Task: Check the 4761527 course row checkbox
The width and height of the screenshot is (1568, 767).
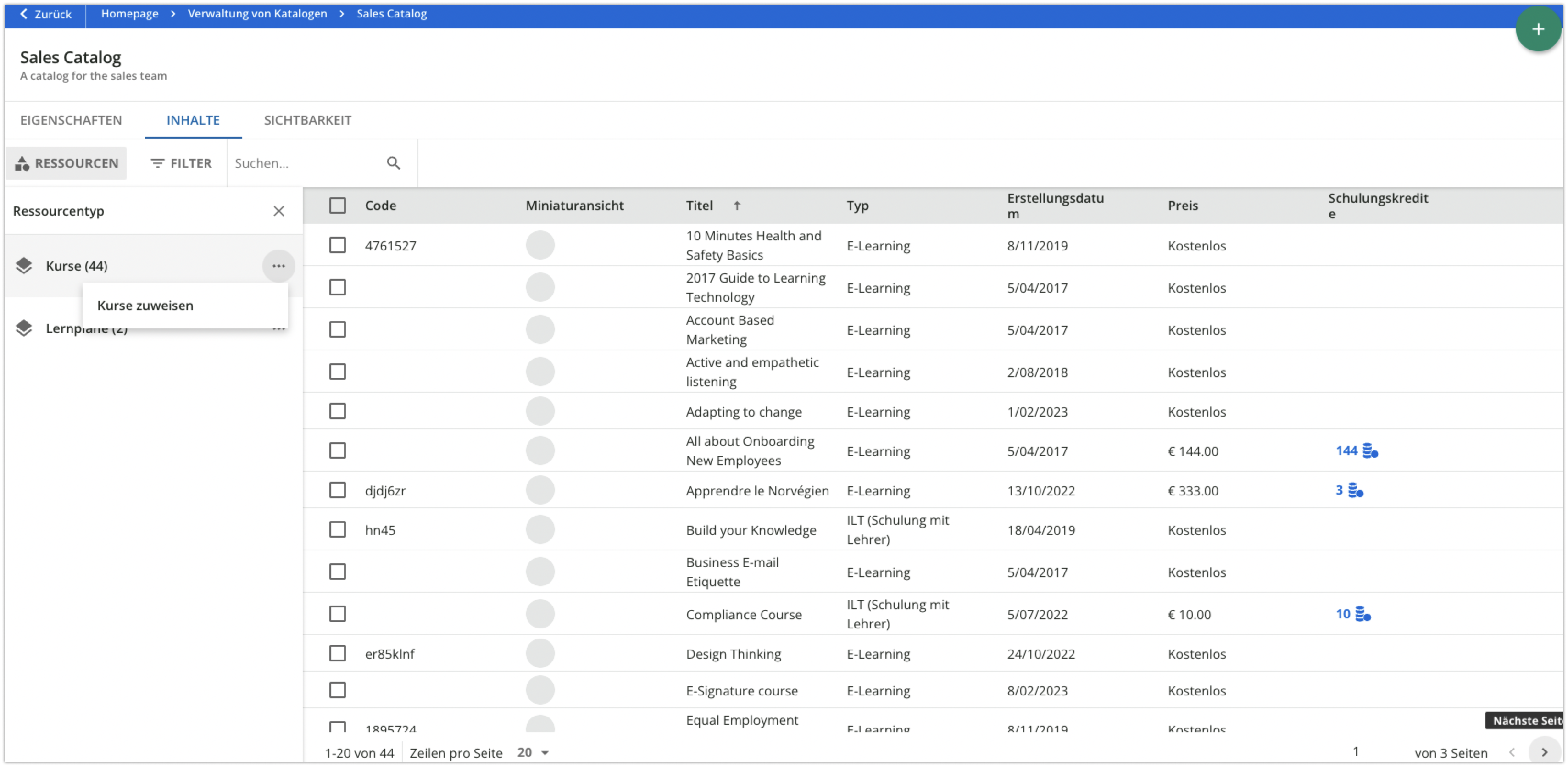Action: click(337, 245)
